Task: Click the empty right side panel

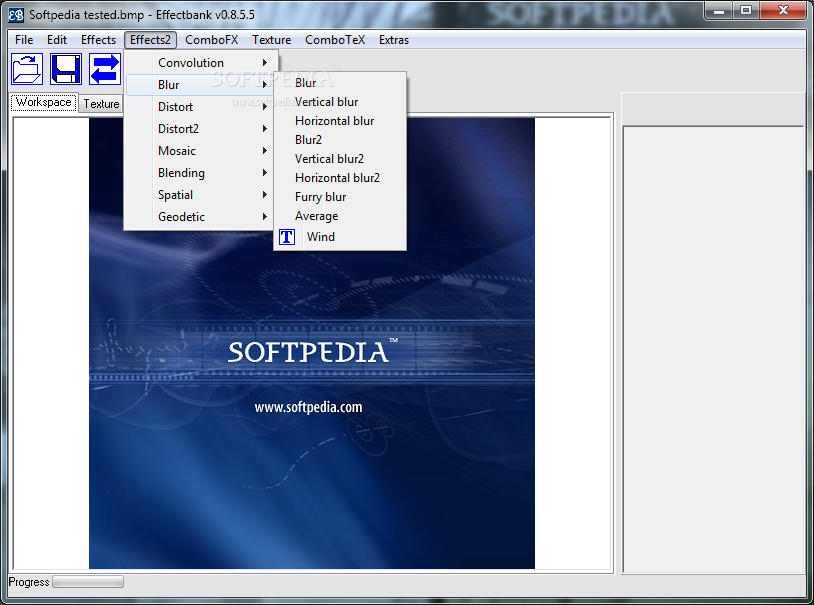Action: [x=713, y=349]
